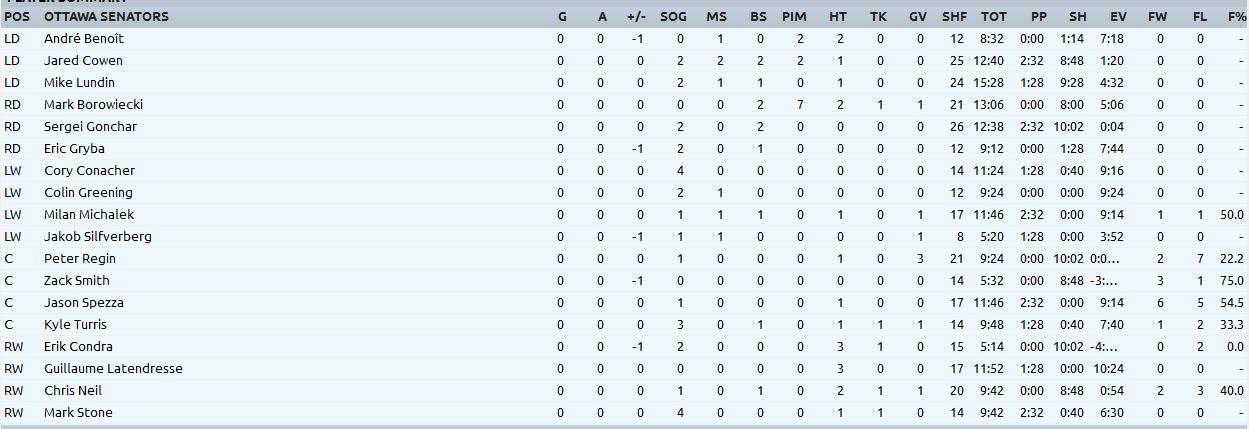Sort players by the FW header

pyautogui.click(x=1157, y=16)
